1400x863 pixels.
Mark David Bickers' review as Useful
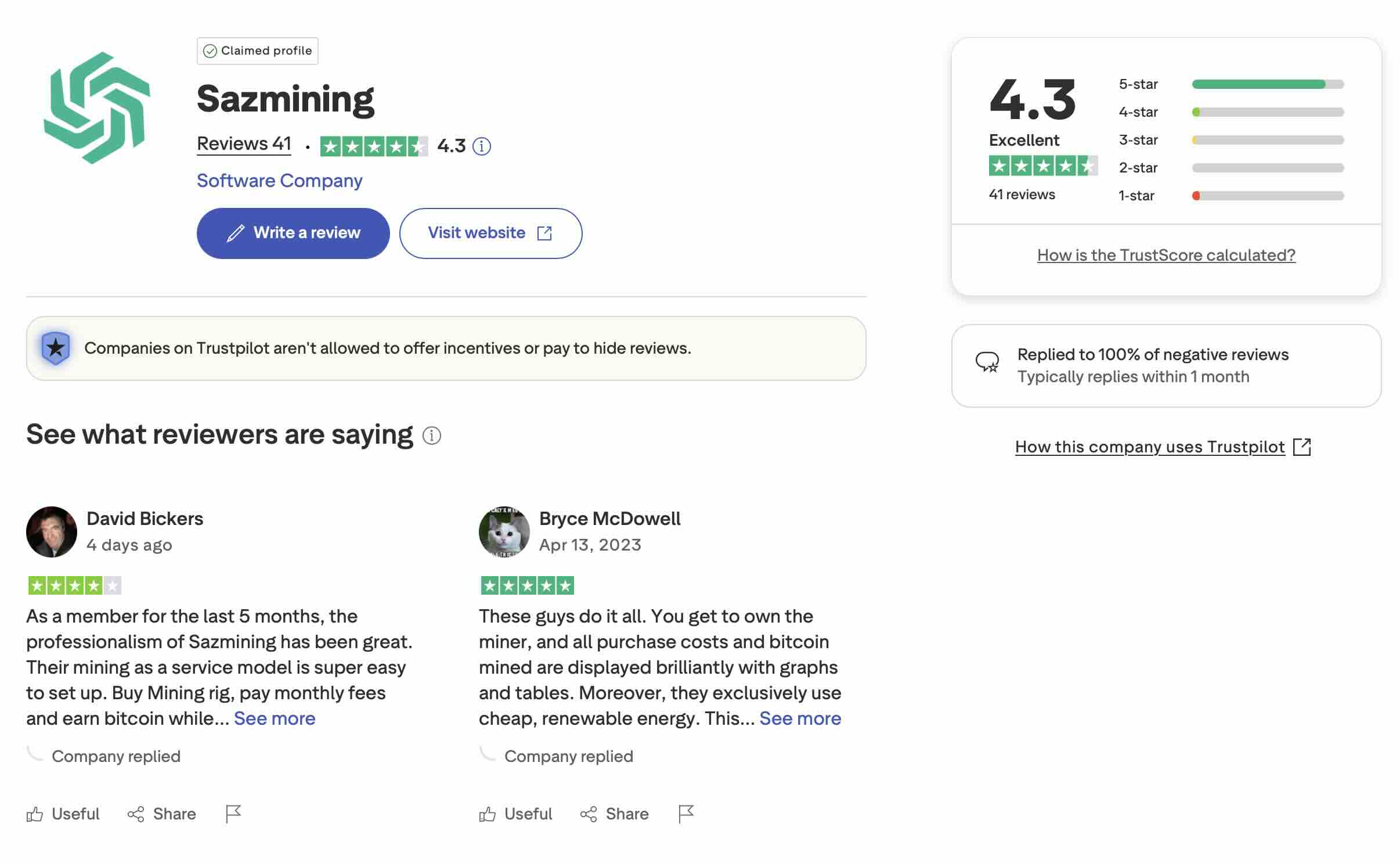click(x=63, y=814)
